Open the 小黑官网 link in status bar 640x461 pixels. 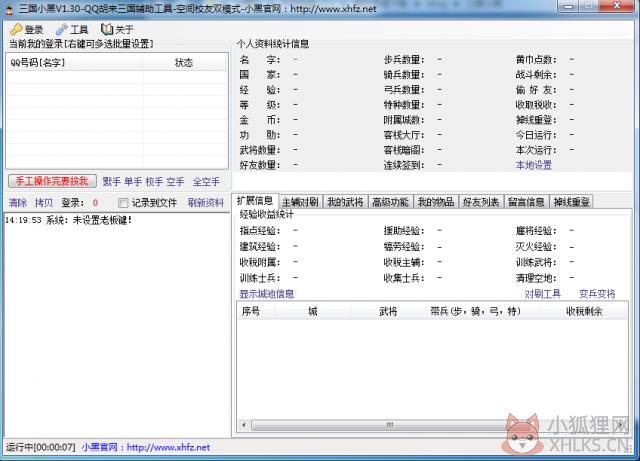point(146,447)
